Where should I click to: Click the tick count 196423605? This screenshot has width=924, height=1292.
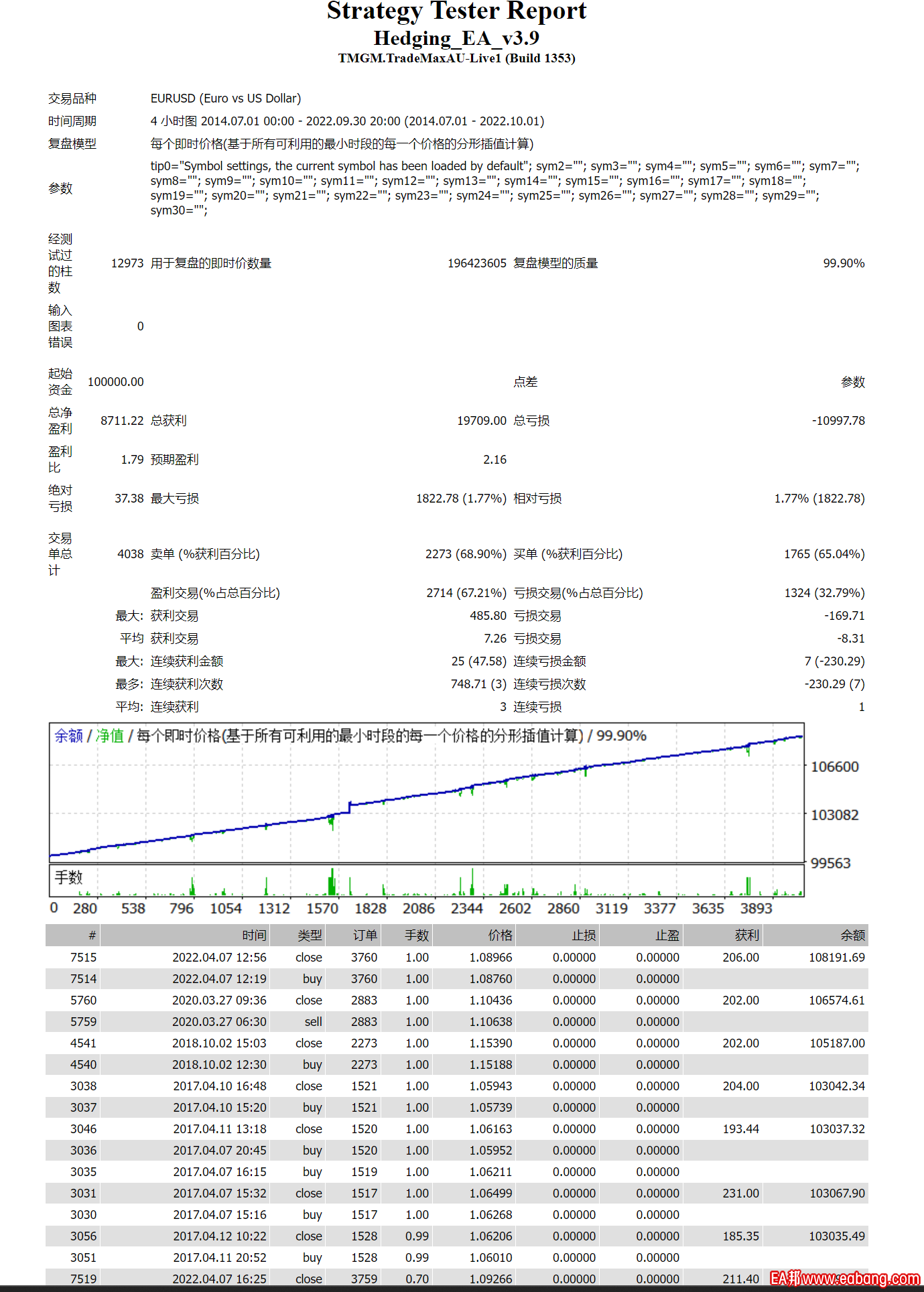click(x=477, y=263)
